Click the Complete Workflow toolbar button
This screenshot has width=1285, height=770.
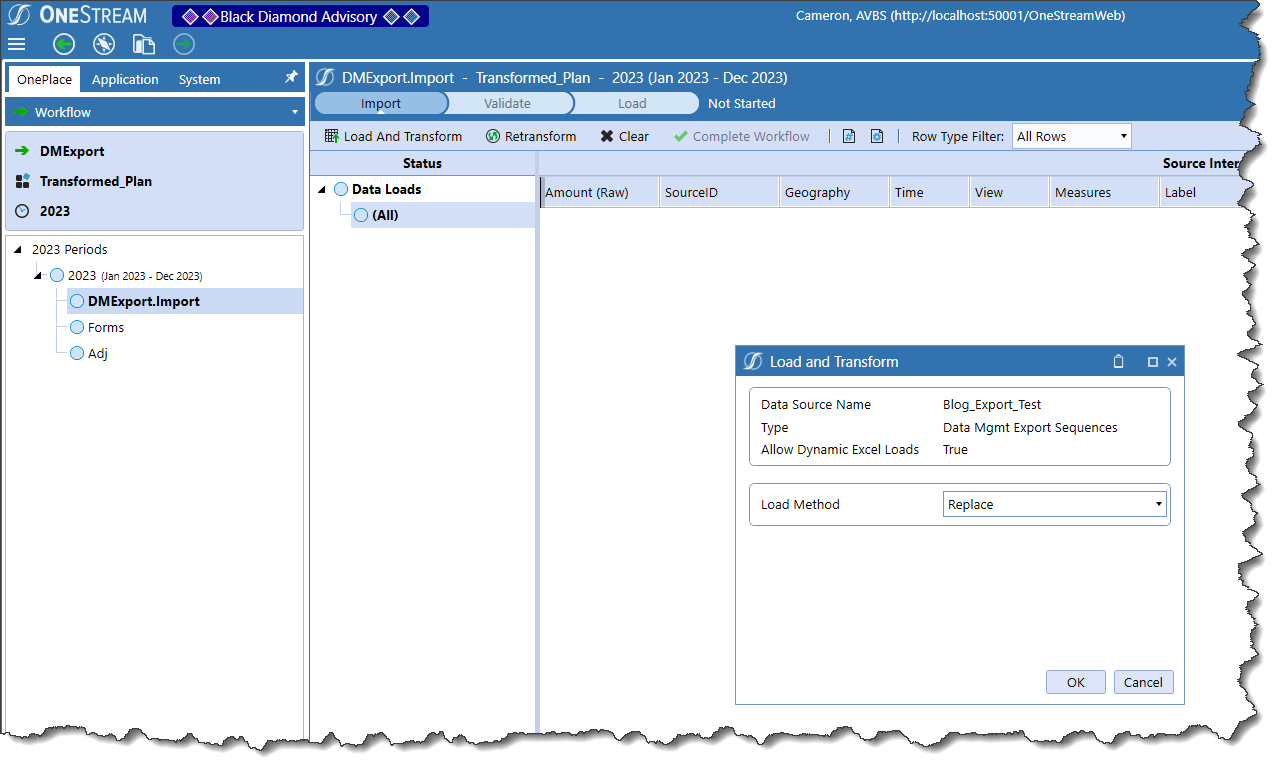(741, 136)
